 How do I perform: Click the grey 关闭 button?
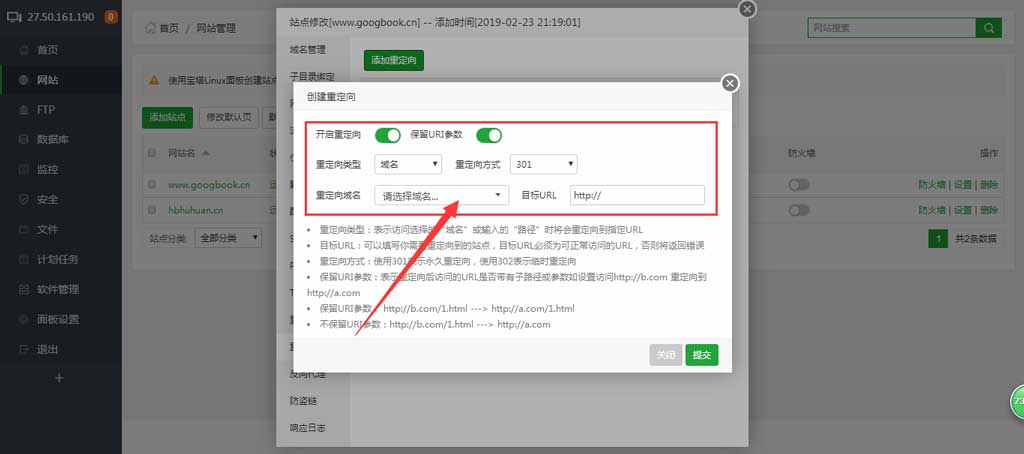pyautogui.click(x=665, y=355)
